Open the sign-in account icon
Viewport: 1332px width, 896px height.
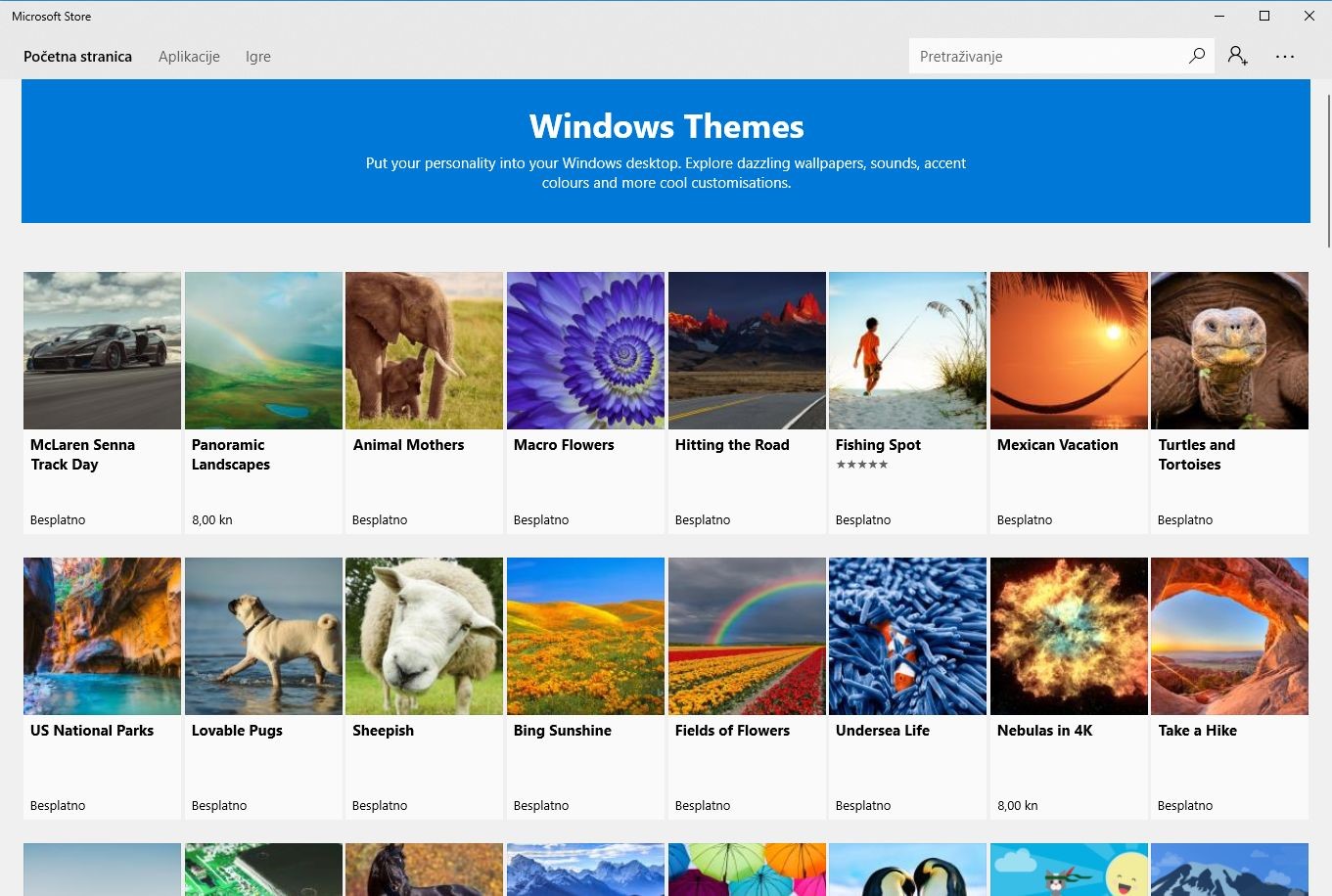pos(1238,56)
